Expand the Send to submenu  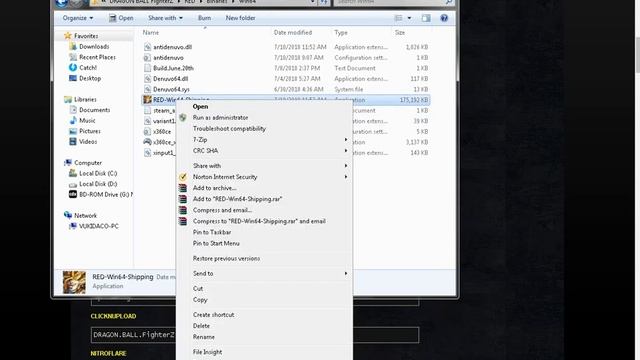pyautogui.click(x=264, y=273)
